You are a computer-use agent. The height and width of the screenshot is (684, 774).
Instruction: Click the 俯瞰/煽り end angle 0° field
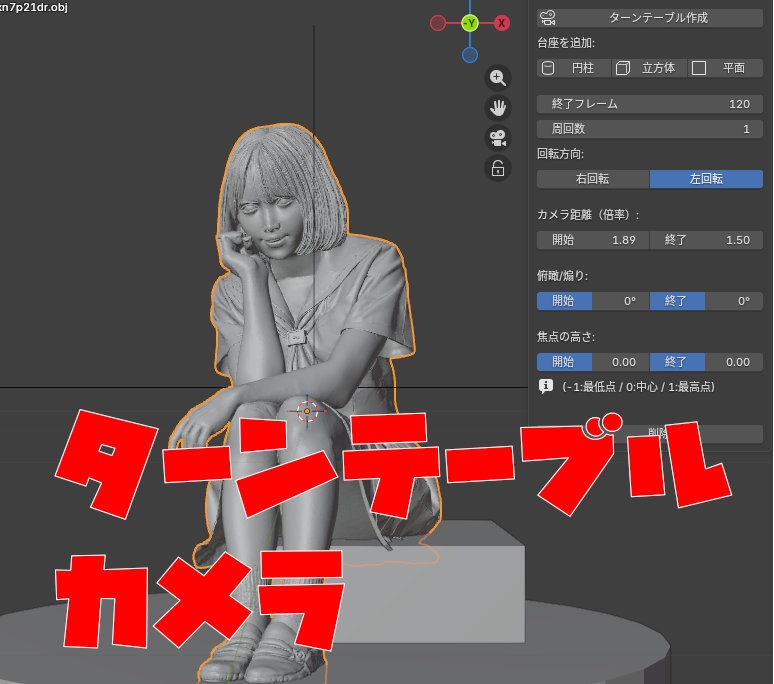(734, 301)
